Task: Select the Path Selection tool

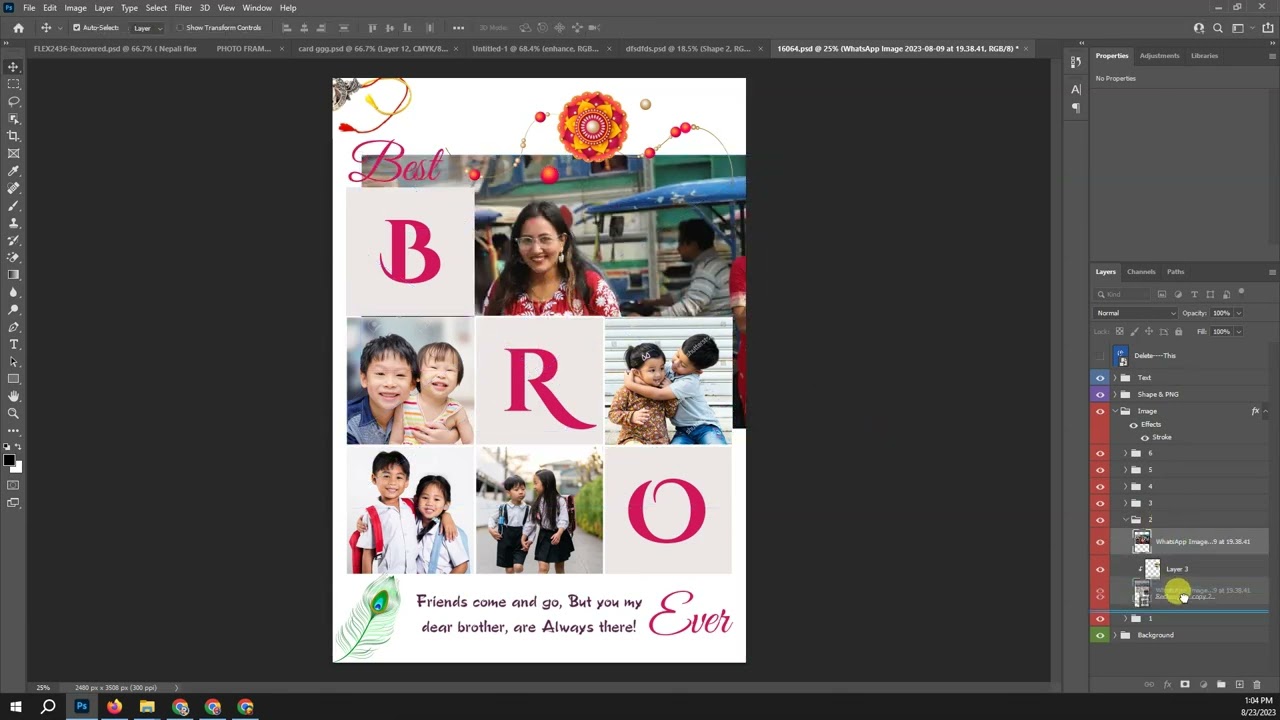Action: (x=13, y=361)
